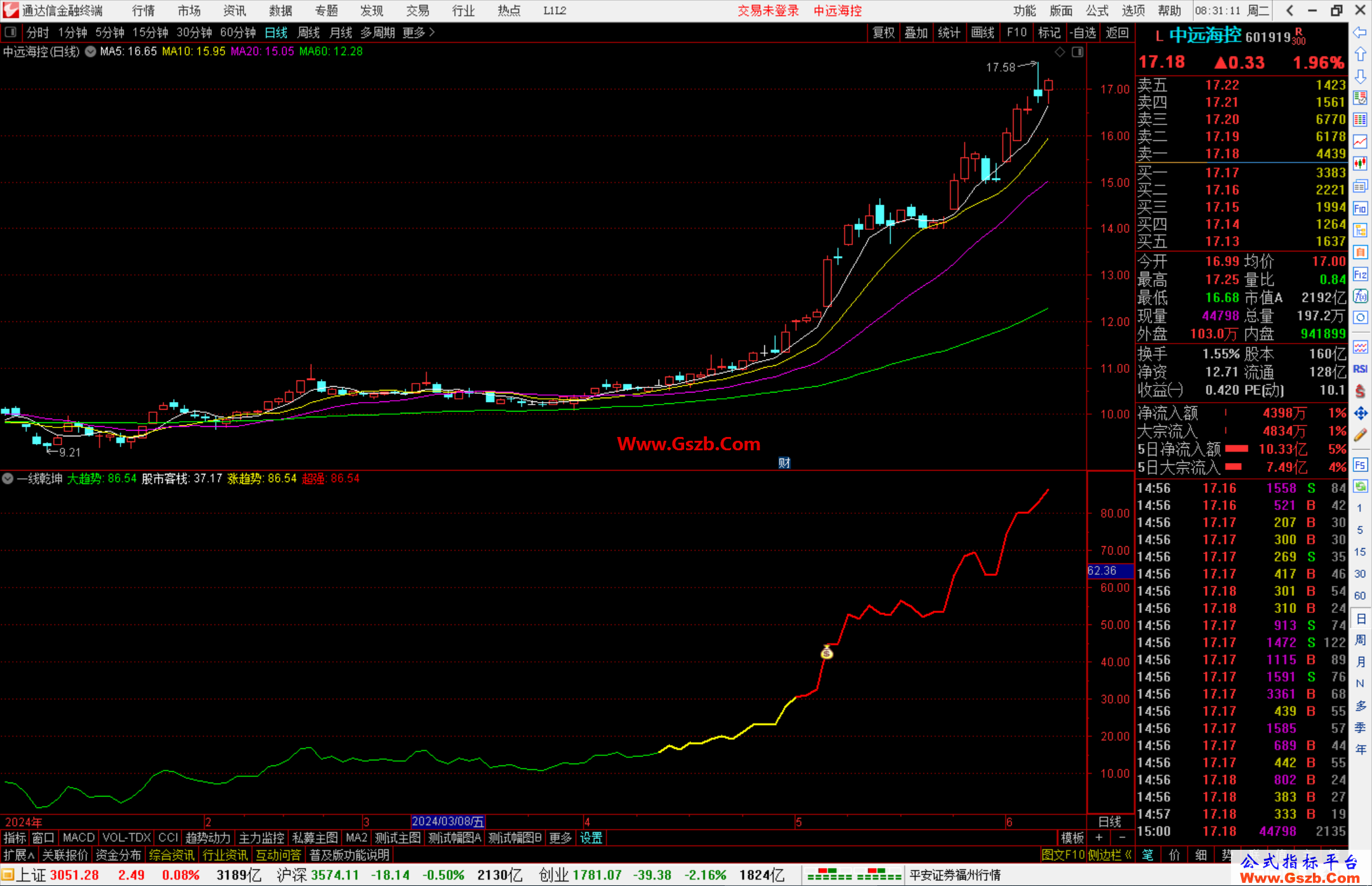Click the wave lines indicator sidebar icon
The image size is (1372, 886).
(1360, 347)
